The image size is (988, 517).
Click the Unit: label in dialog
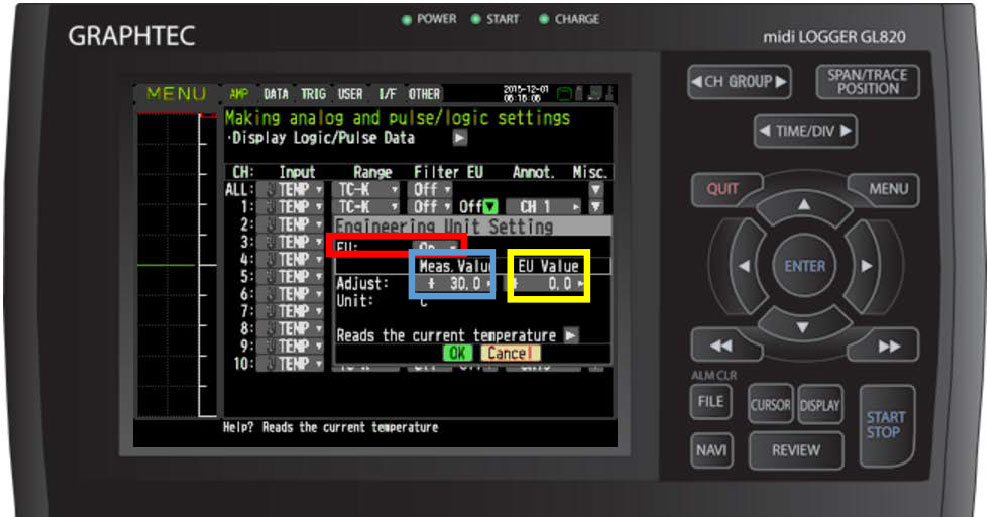coord(355,301)
